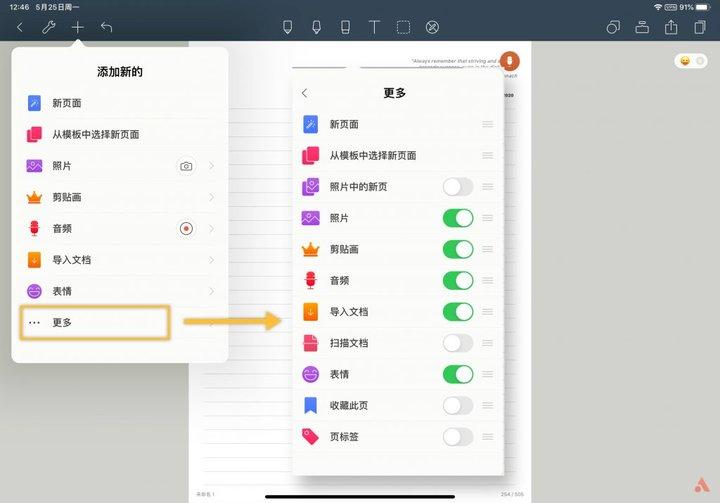
Task: Tap the plus add-new icon in toolbar
Action: 78,28
